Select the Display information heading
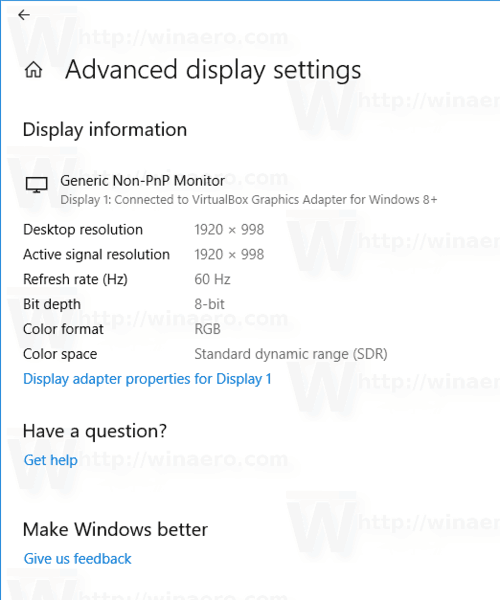The image size is (500, 600). 105,130
